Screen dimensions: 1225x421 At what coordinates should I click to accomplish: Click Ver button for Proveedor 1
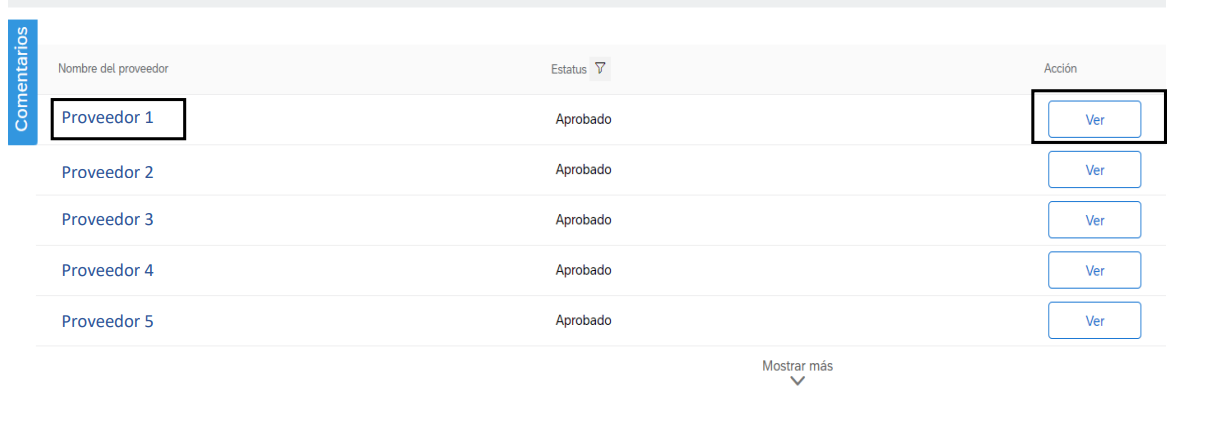1094,119
